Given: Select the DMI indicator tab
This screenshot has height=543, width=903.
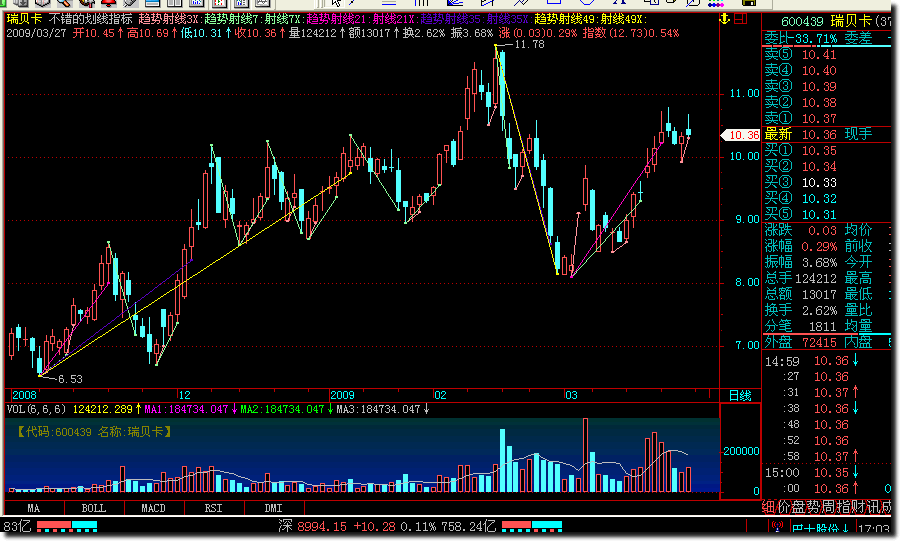Looking at the screenshot, I should (x=273, y=508).
